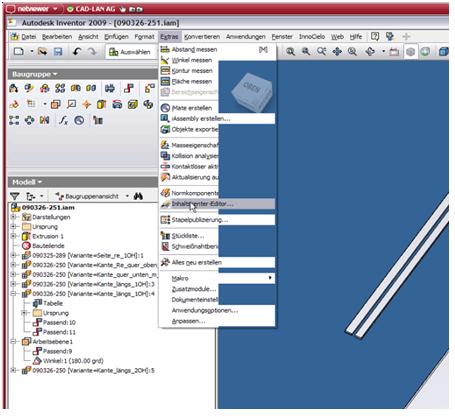The width and height of the screenshot is (455, 417).
Task: Click the Redo arrow icon
Action: [x=92, y=52]
